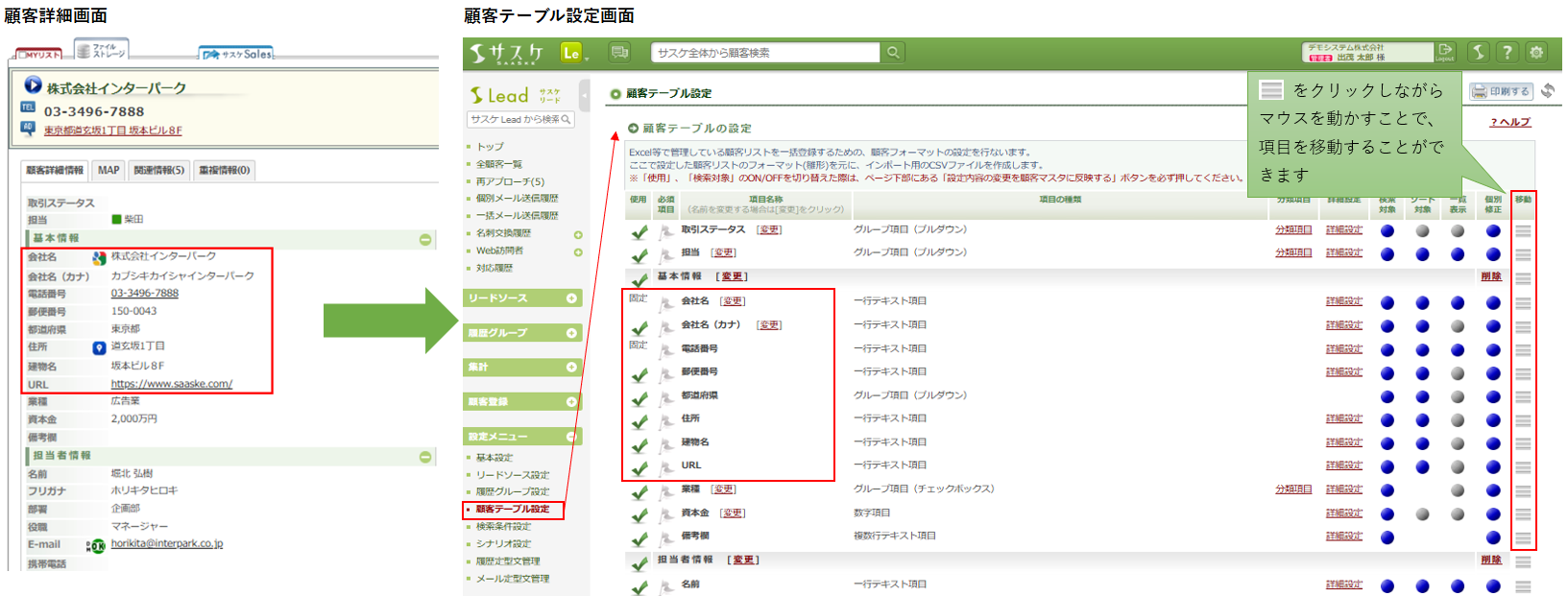The image size is (1568, 596).
Task: Collapse the sidebar with the arrow handle
Action: [x=584, y=96]
